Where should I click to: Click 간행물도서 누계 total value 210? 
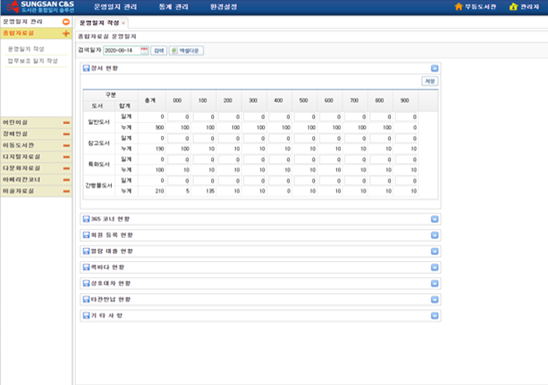[x=160, y=191]
